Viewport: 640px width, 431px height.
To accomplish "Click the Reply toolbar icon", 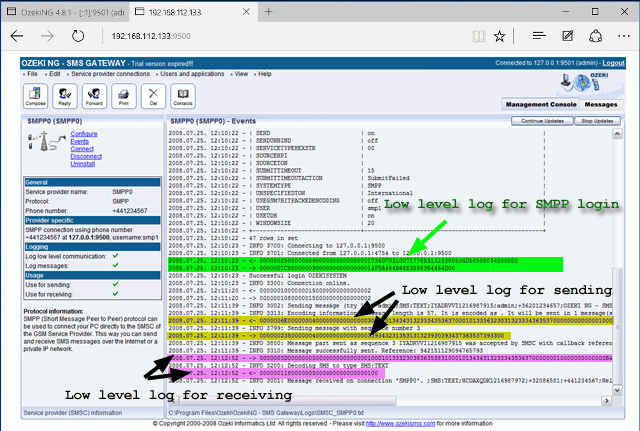I will pos(65,96).
